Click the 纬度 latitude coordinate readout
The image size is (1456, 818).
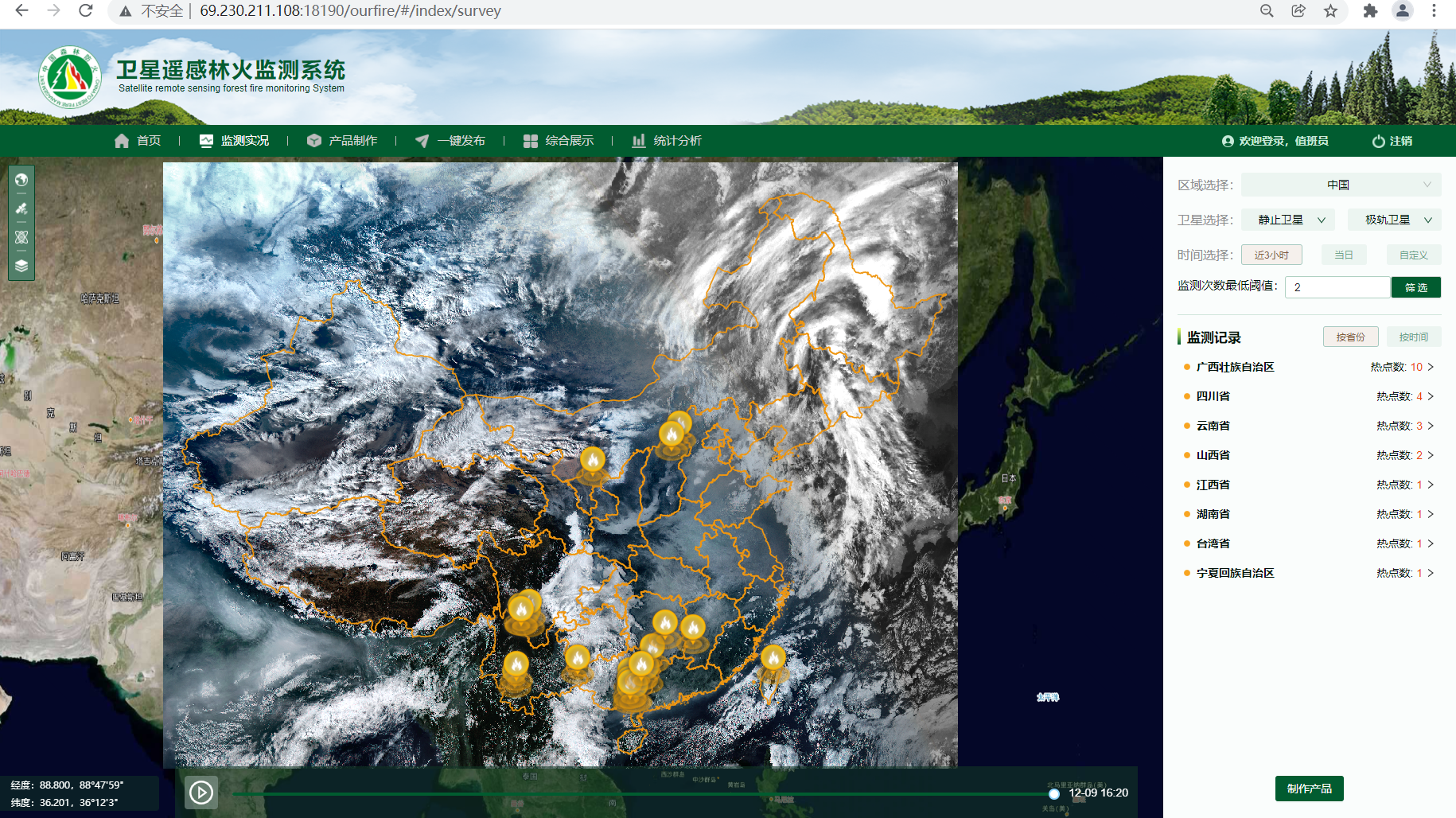[x=64, y=802]
